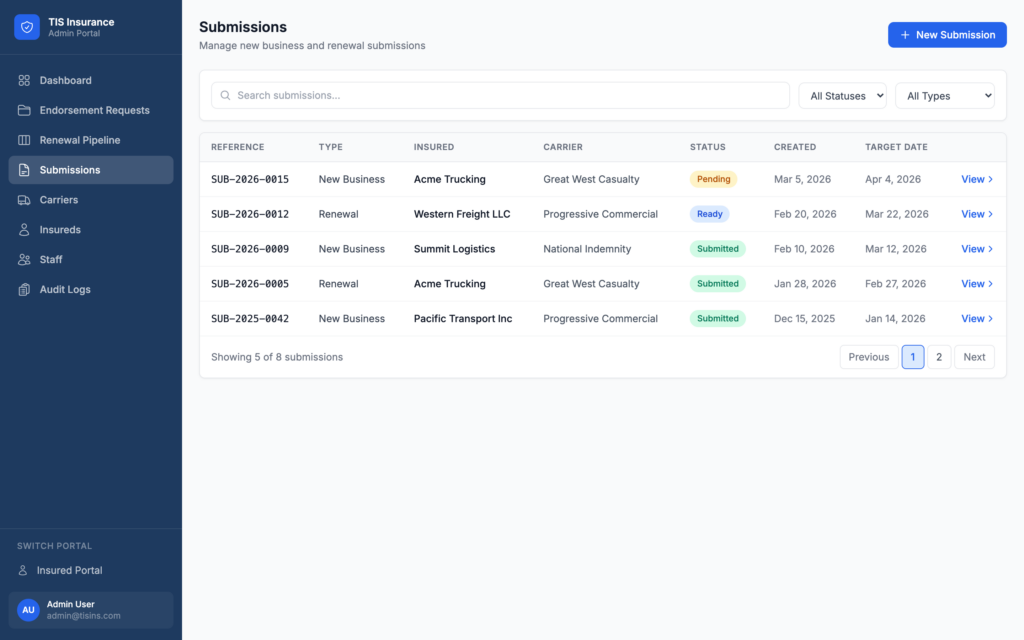
Task: Click the plus icon in New Submission
Action: pos(905,35)
